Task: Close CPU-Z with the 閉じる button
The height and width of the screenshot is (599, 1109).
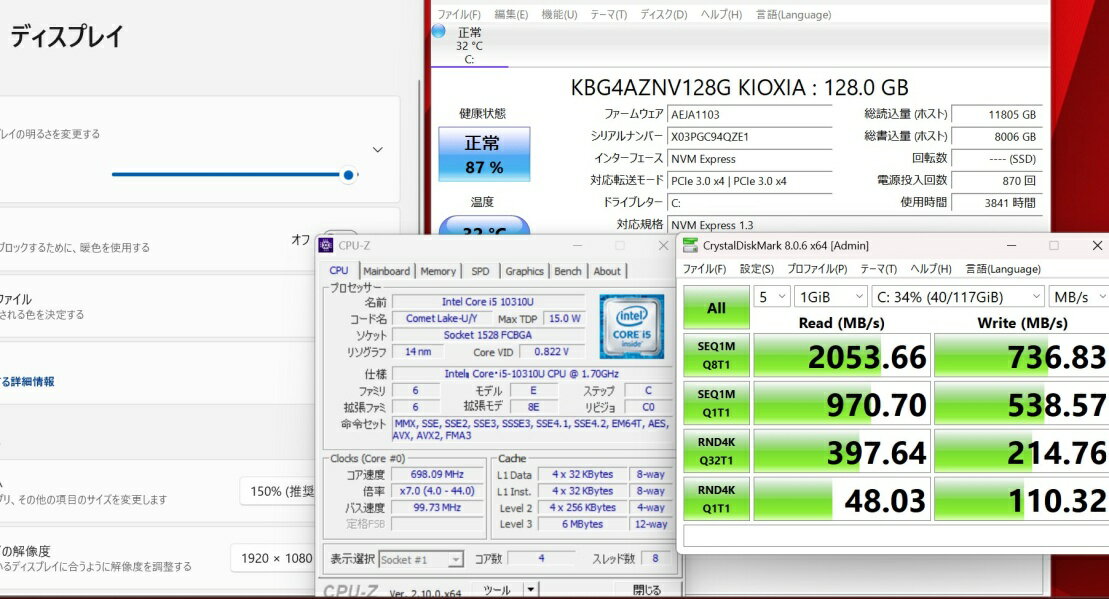Action: tap(647, 589)
